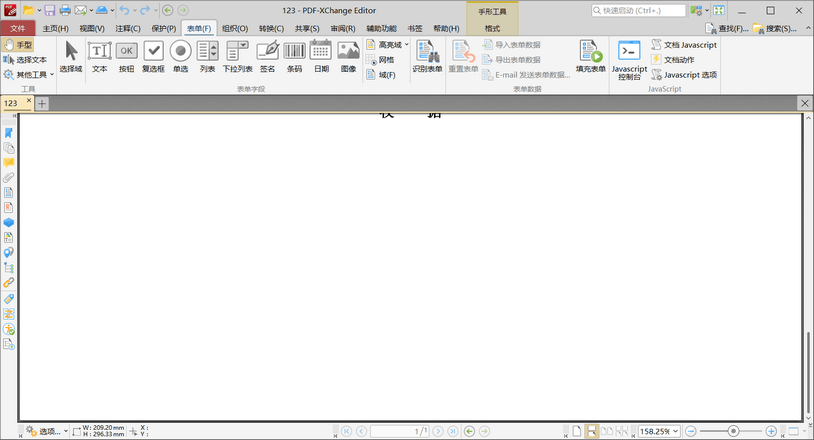Click the zoom slider in status bar
Screen dimensions: 814x440
click(734, 431)
